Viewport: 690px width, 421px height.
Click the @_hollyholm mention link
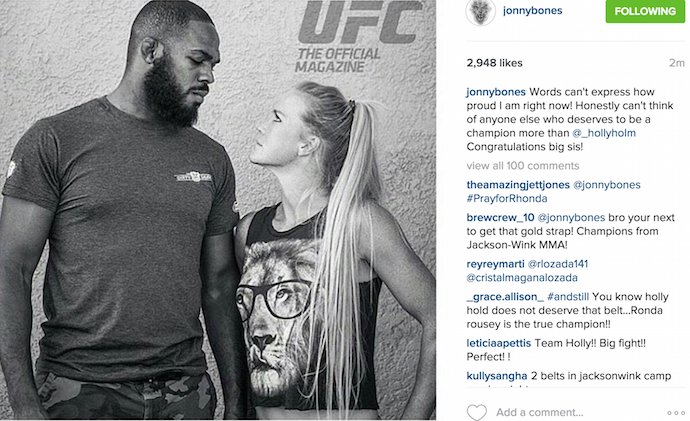tap(604, 133)
